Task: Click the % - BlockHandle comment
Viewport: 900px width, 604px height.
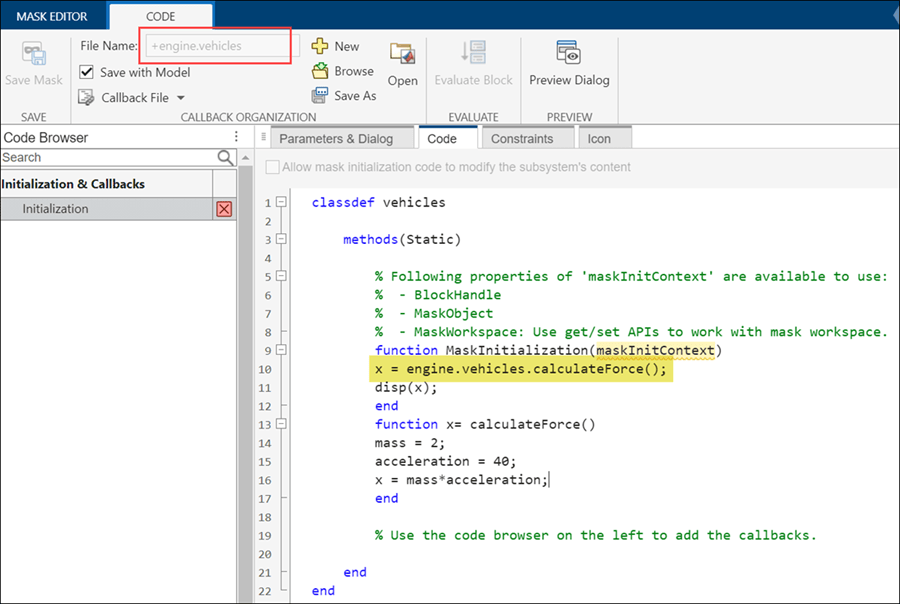Action: tap(438, 295)
